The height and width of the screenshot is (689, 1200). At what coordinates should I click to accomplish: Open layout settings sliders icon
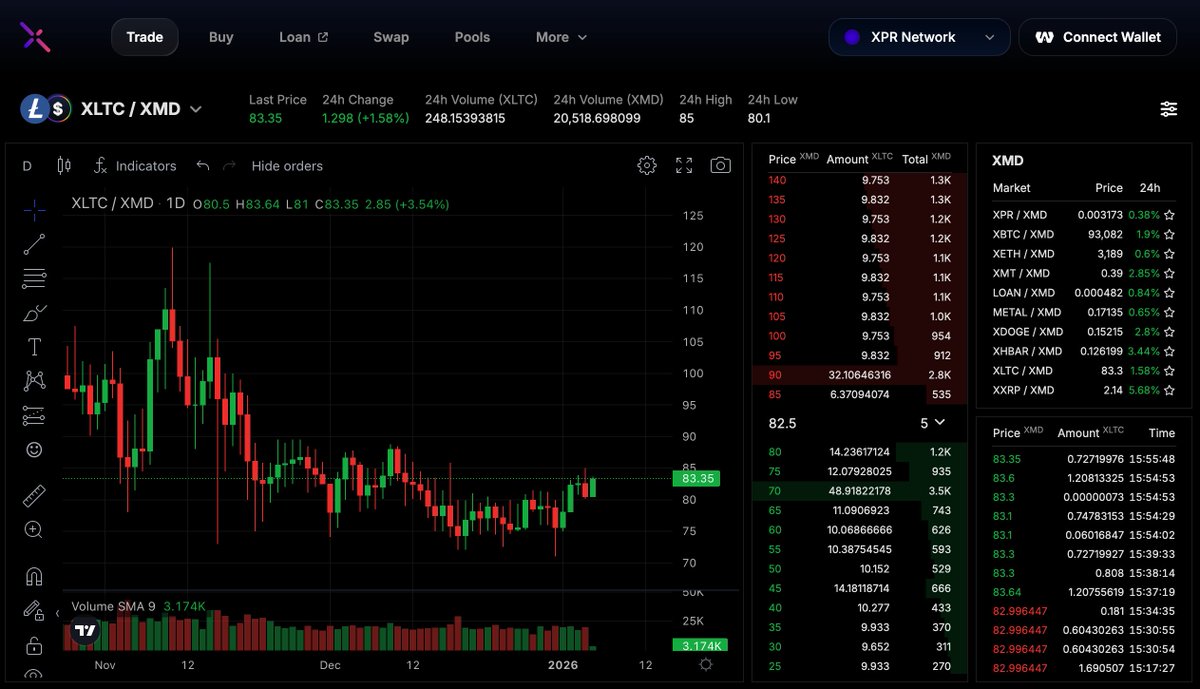[x=1169, y=109]
